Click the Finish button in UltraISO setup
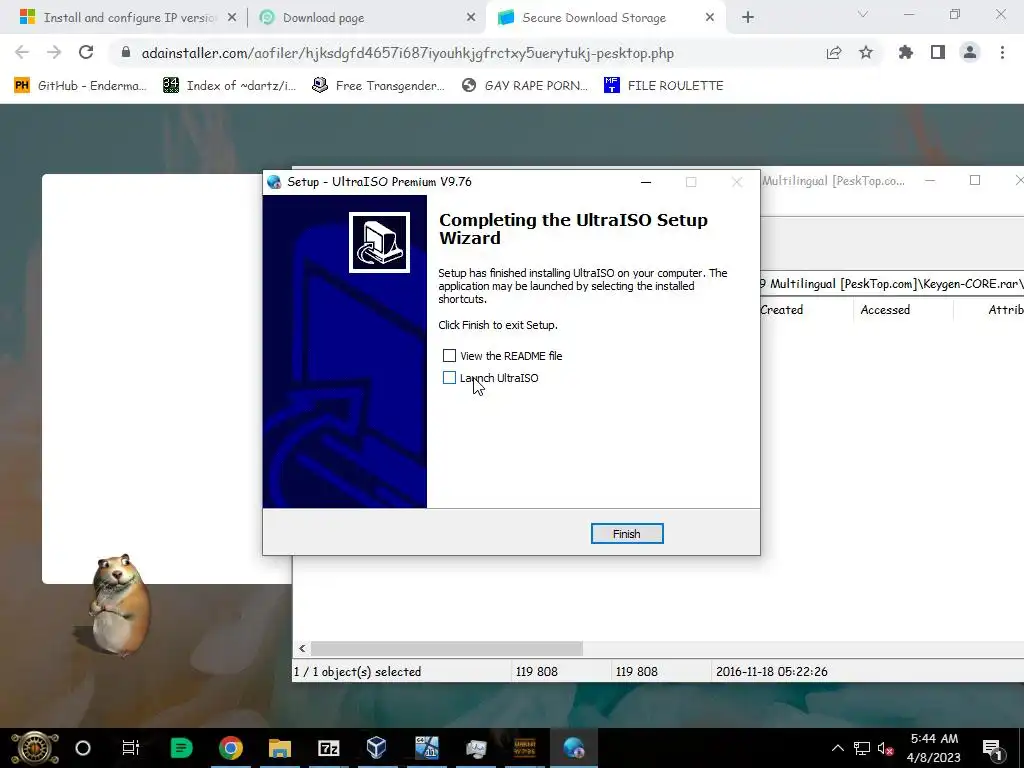The height and width of the screenshot is (768, 1024). point(627,534)
